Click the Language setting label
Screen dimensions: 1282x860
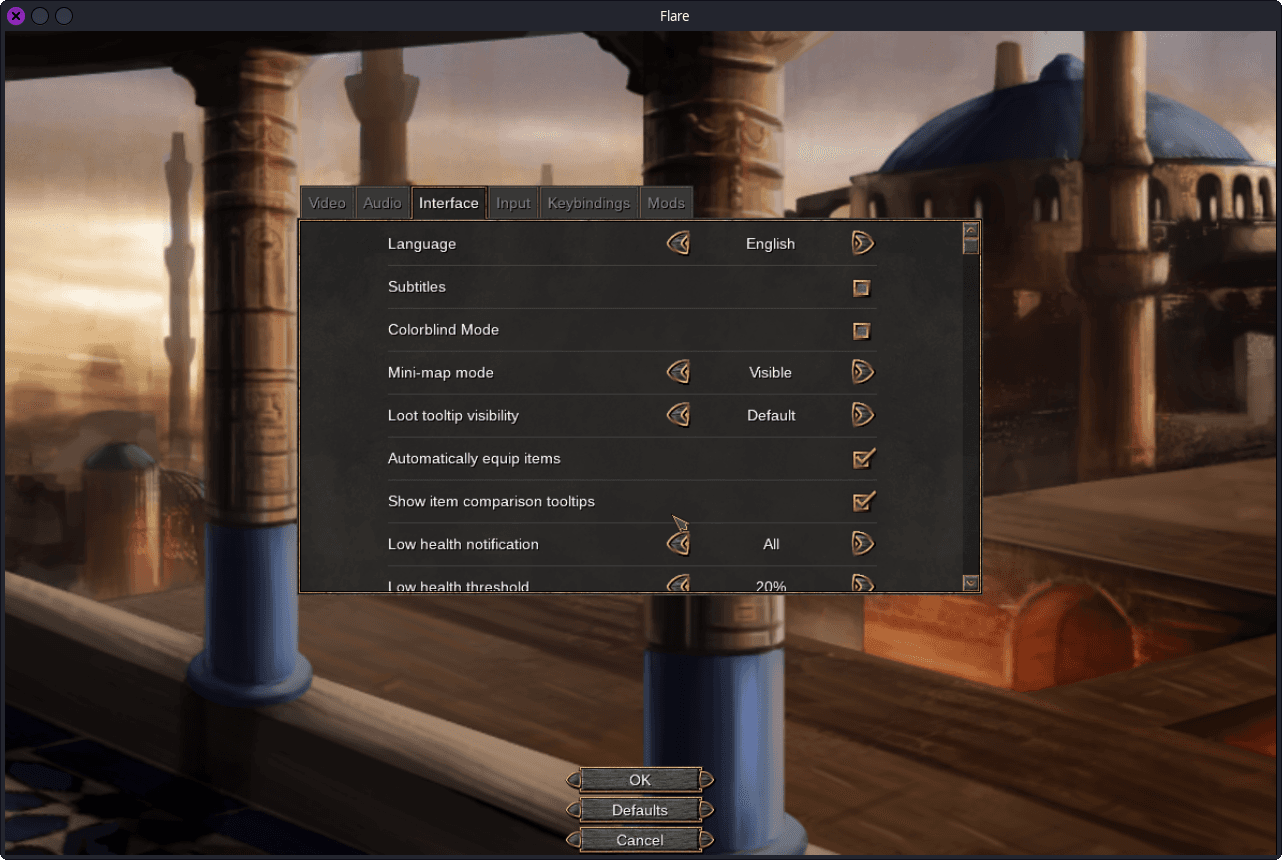422,244
